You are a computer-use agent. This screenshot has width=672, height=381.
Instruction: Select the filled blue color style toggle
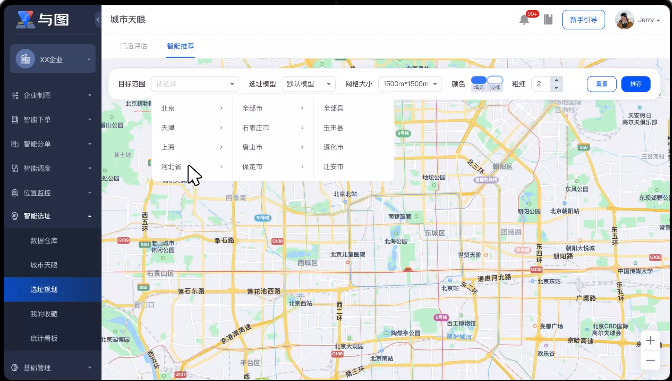click(x=479, y=84)
